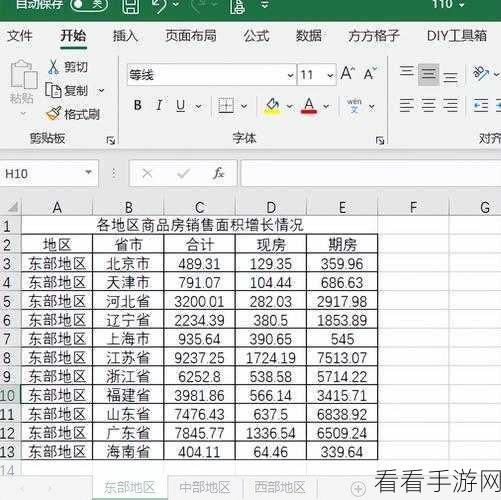Open Customize Quick Access Toolbar dropdown

point(265,5)
